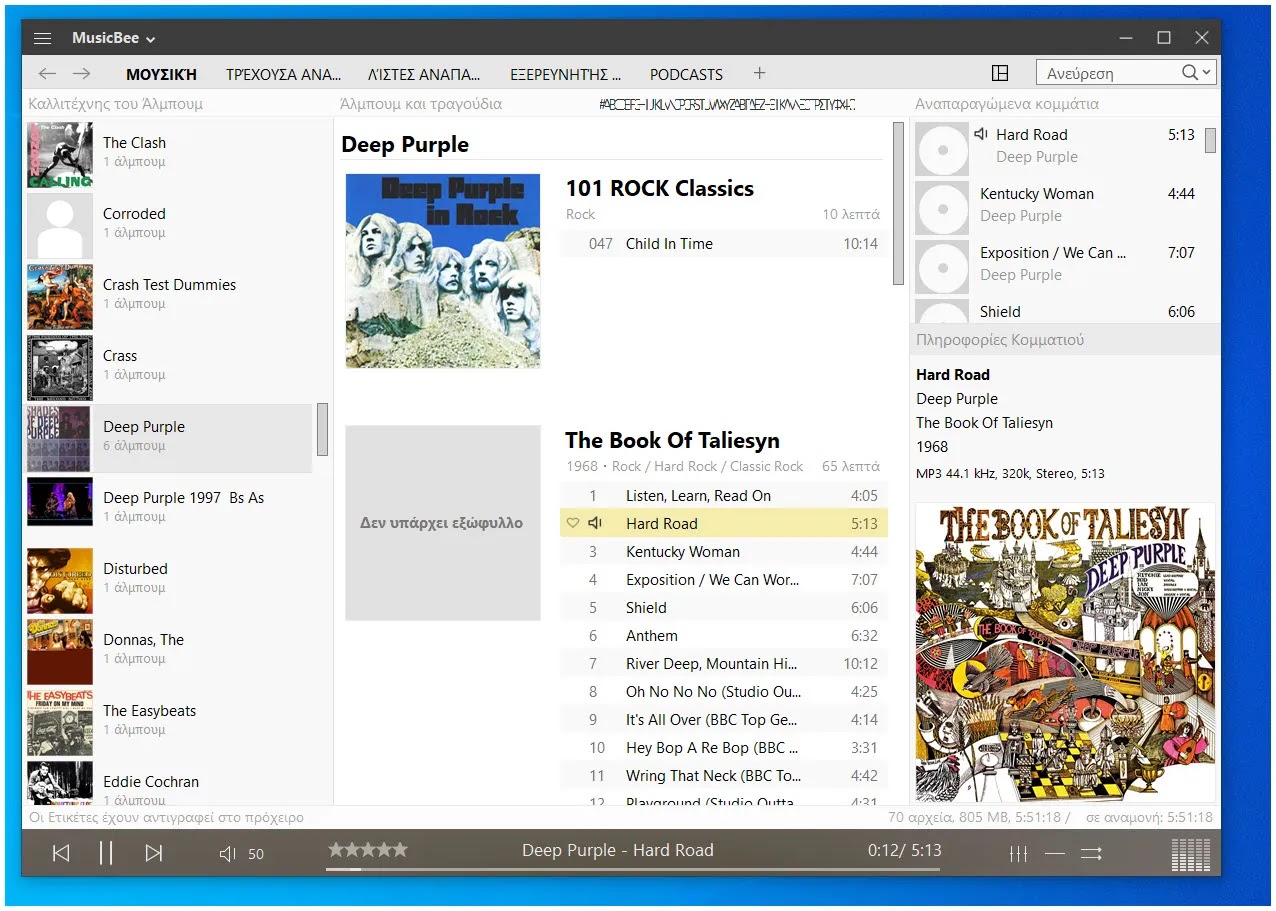Open Άλμπουμ και τραγούδια header menu
This screenshot has height=911, width=1276.
[421, 104]
